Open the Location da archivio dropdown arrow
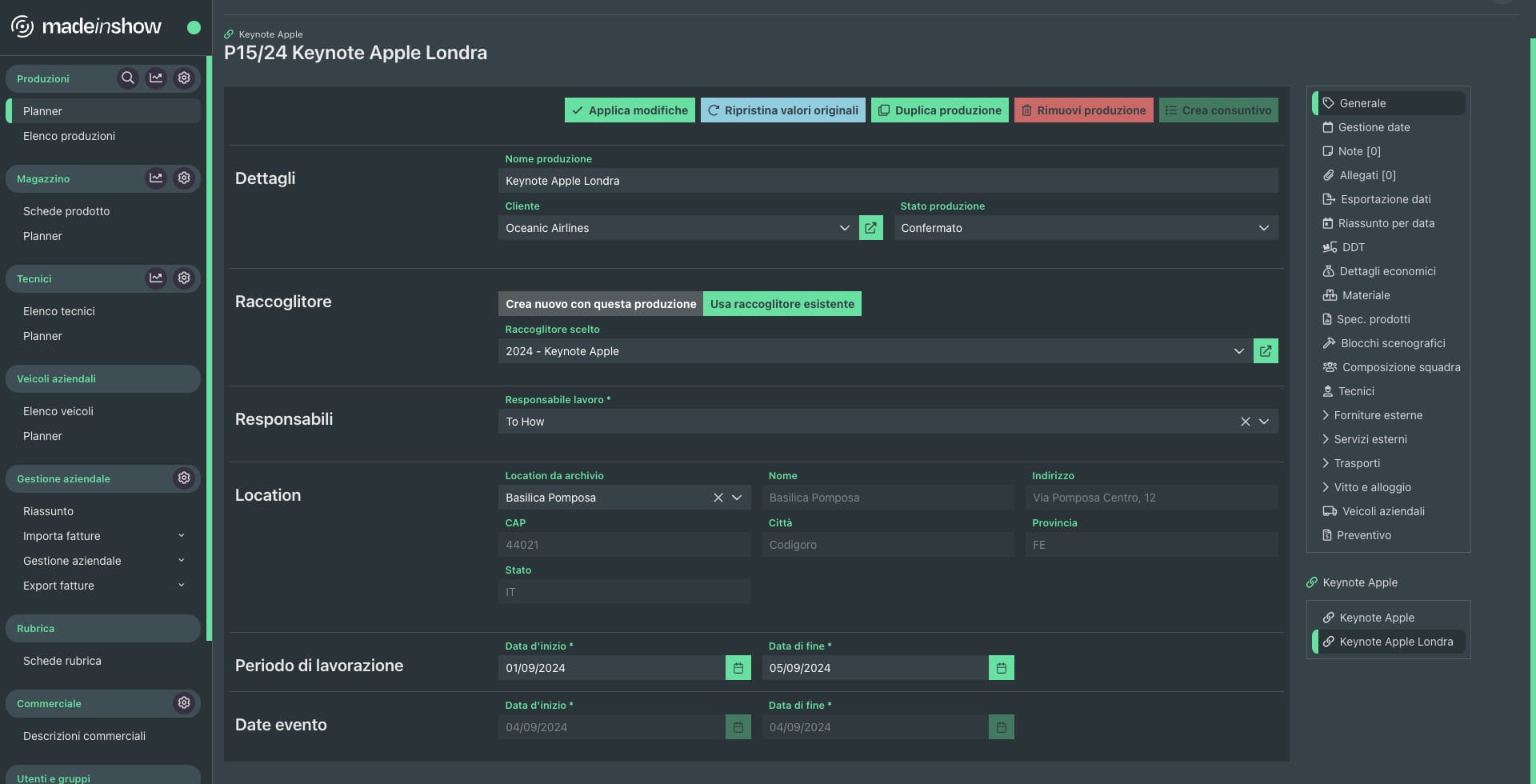Screen dimensions: 1536x784 pyautogui.click(x=737, y=498)
